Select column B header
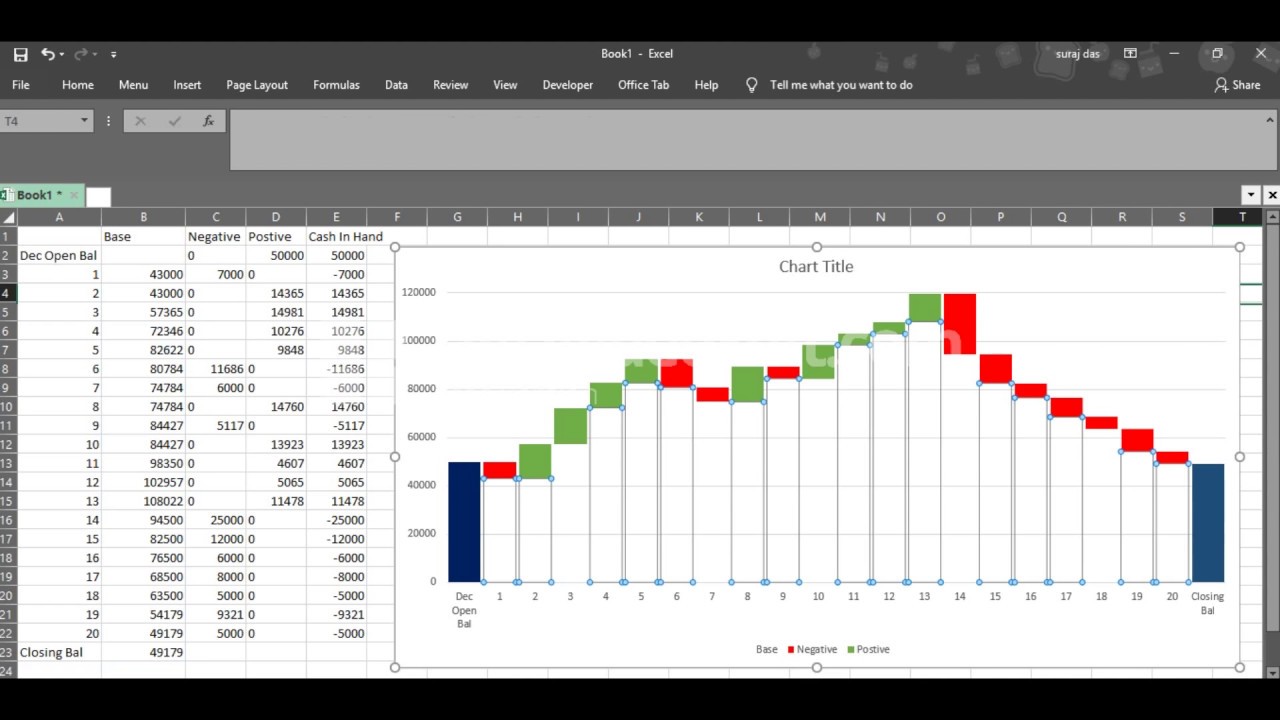1280x720 pixels. tap(143, 217)
